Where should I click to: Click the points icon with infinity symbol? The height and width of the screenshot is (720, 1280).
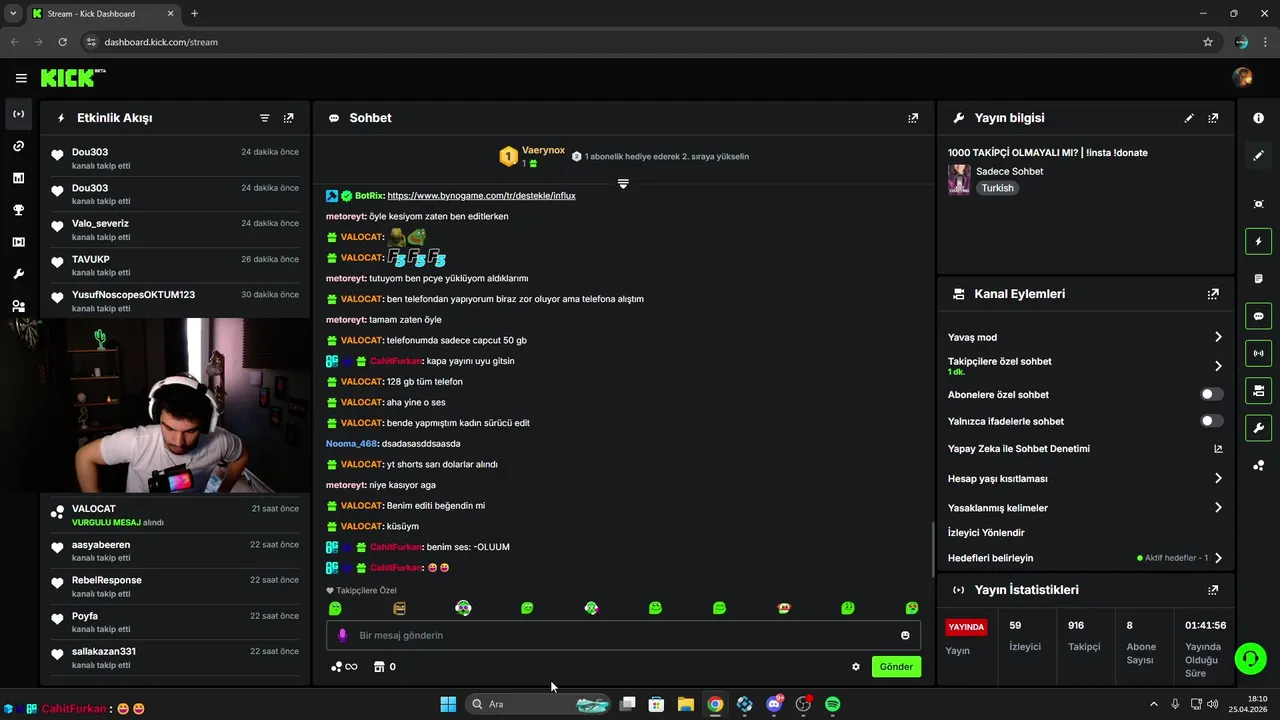pos(344,667)
